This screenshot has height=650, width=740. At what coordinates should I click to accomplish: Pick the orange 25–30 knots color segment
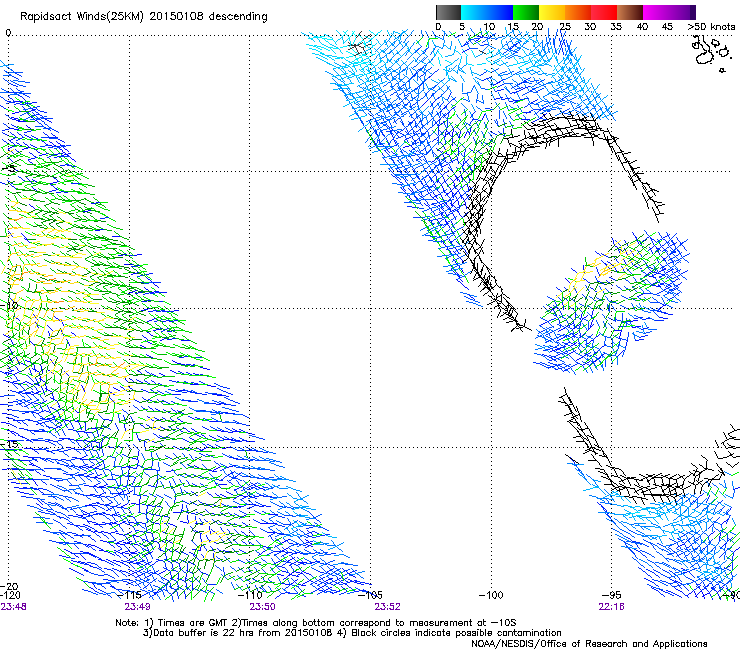578,12
